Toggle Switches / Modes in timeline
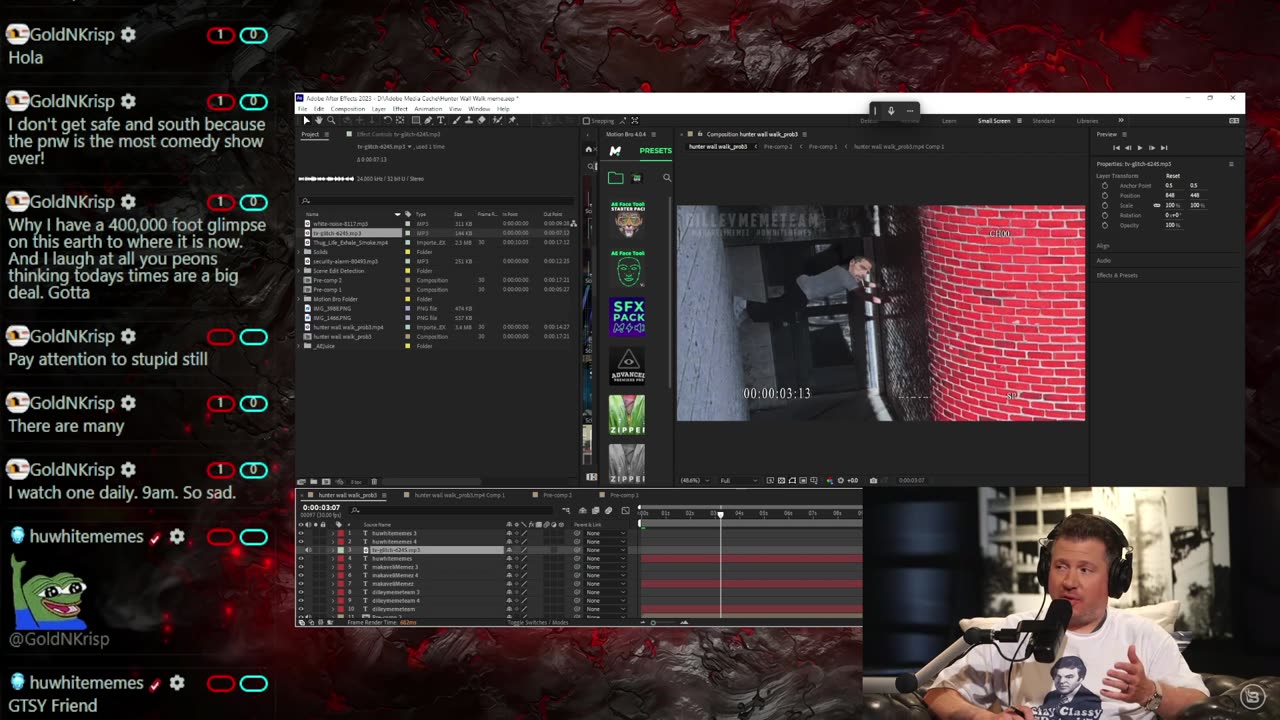The width and height of the screenshot is (1280, 720). click(x=538, y=622)
